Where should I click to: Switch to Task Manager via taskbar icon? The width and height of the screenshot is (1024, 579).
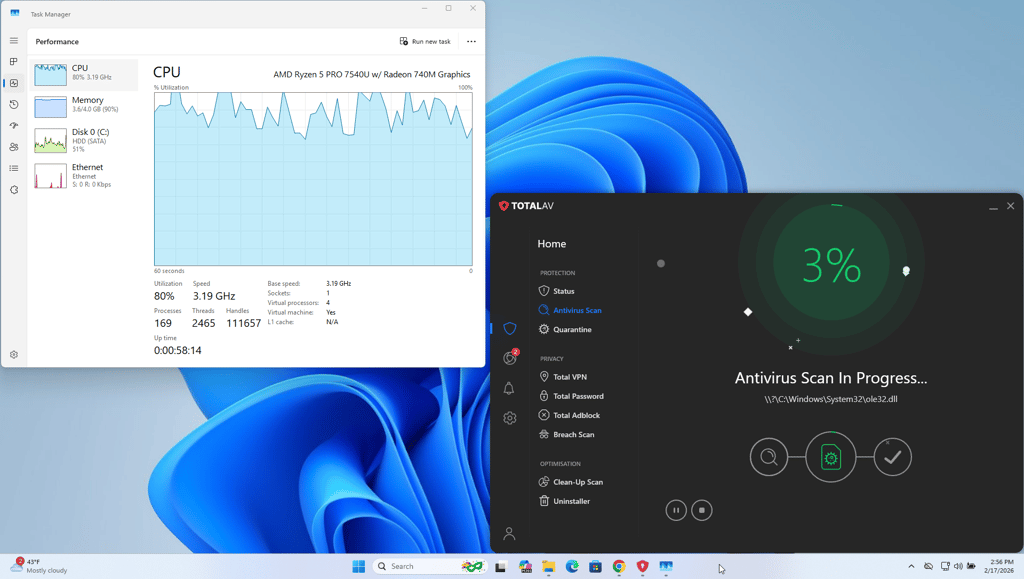point(666,567)
